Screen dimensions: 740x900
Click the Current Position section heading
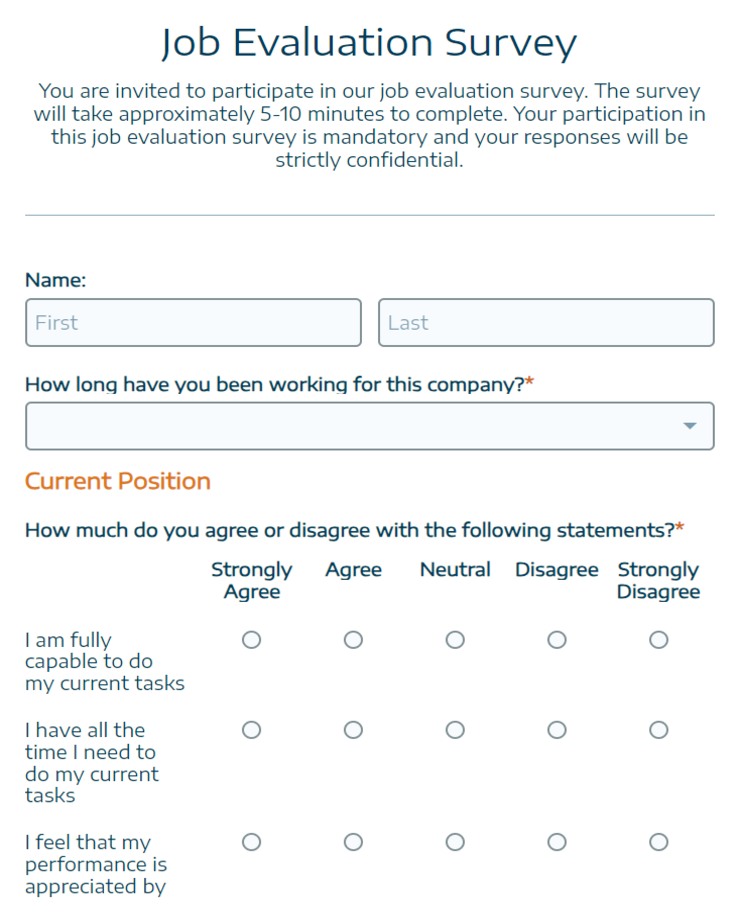coord(117,481)
